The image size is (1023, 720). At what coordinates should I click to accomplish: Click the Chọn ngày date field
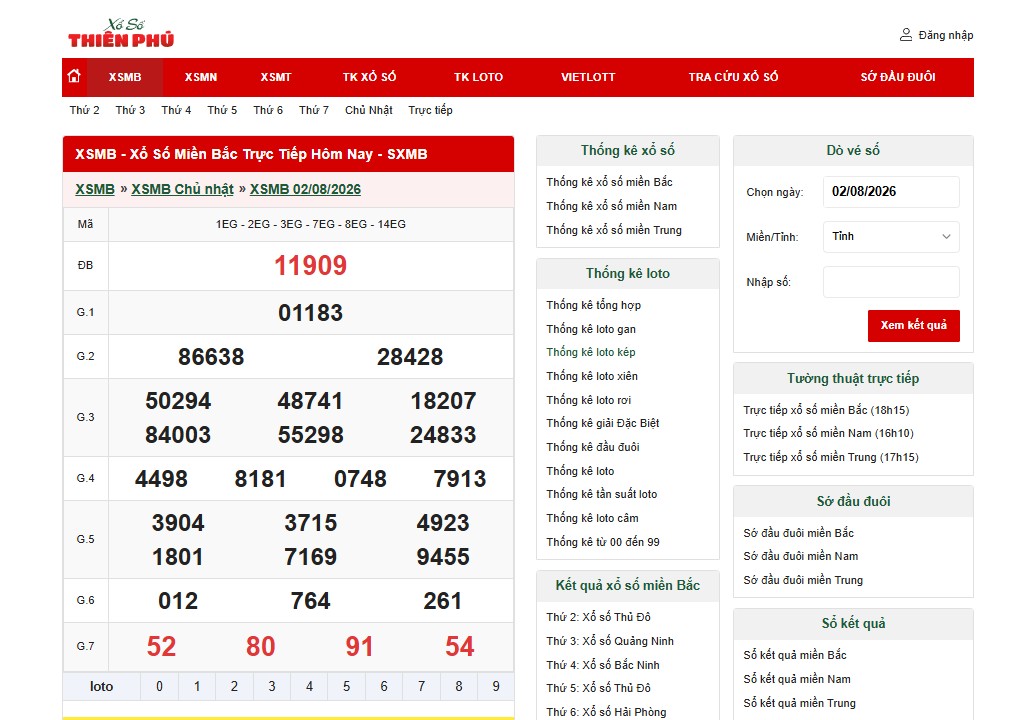click(891, 192)
